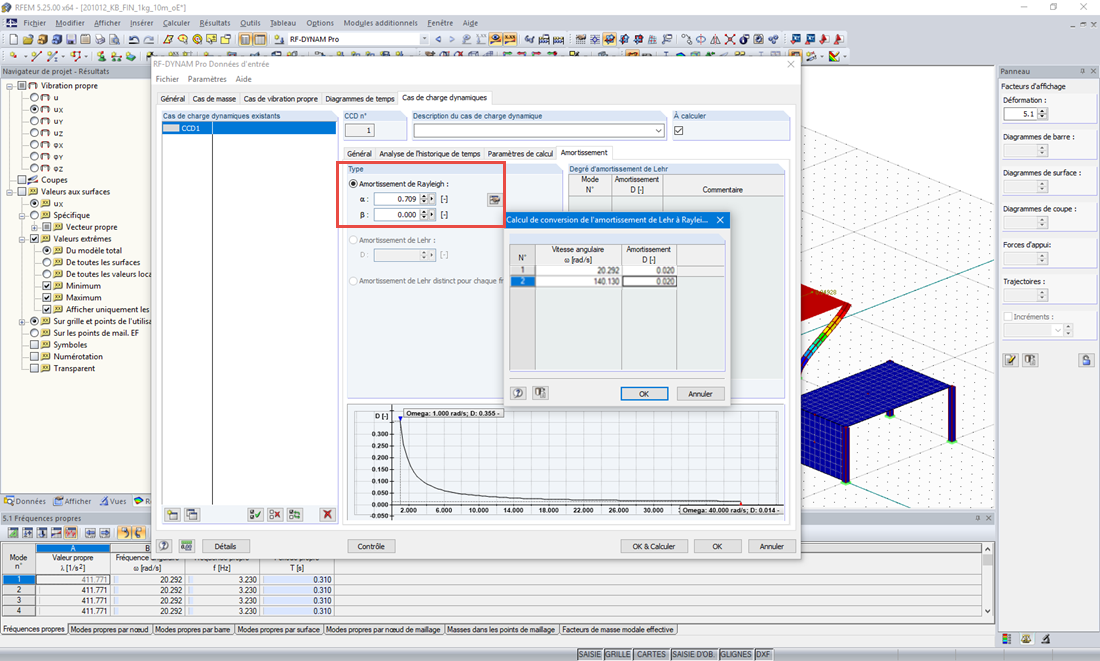Select Lehr distinct pour chaque radio
The height and width of the screenshot is (661, 1100).
tap(354, 281)
